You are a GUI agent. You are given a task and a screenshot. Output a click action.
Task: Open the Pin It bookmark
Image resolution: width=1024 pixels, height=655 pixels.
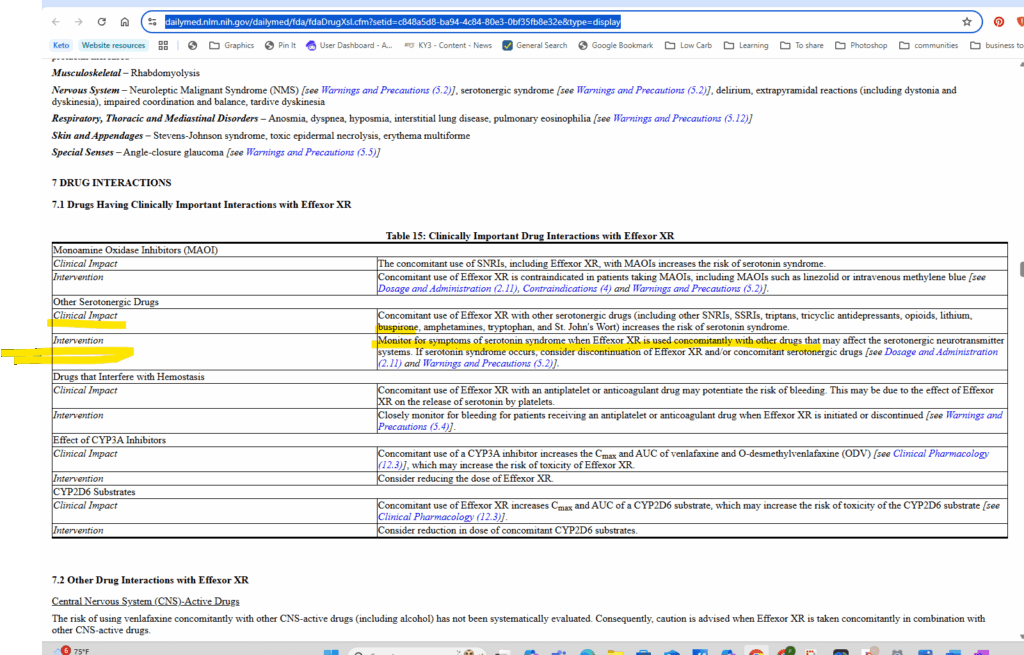pyautogui.click(x=279, y=45)
